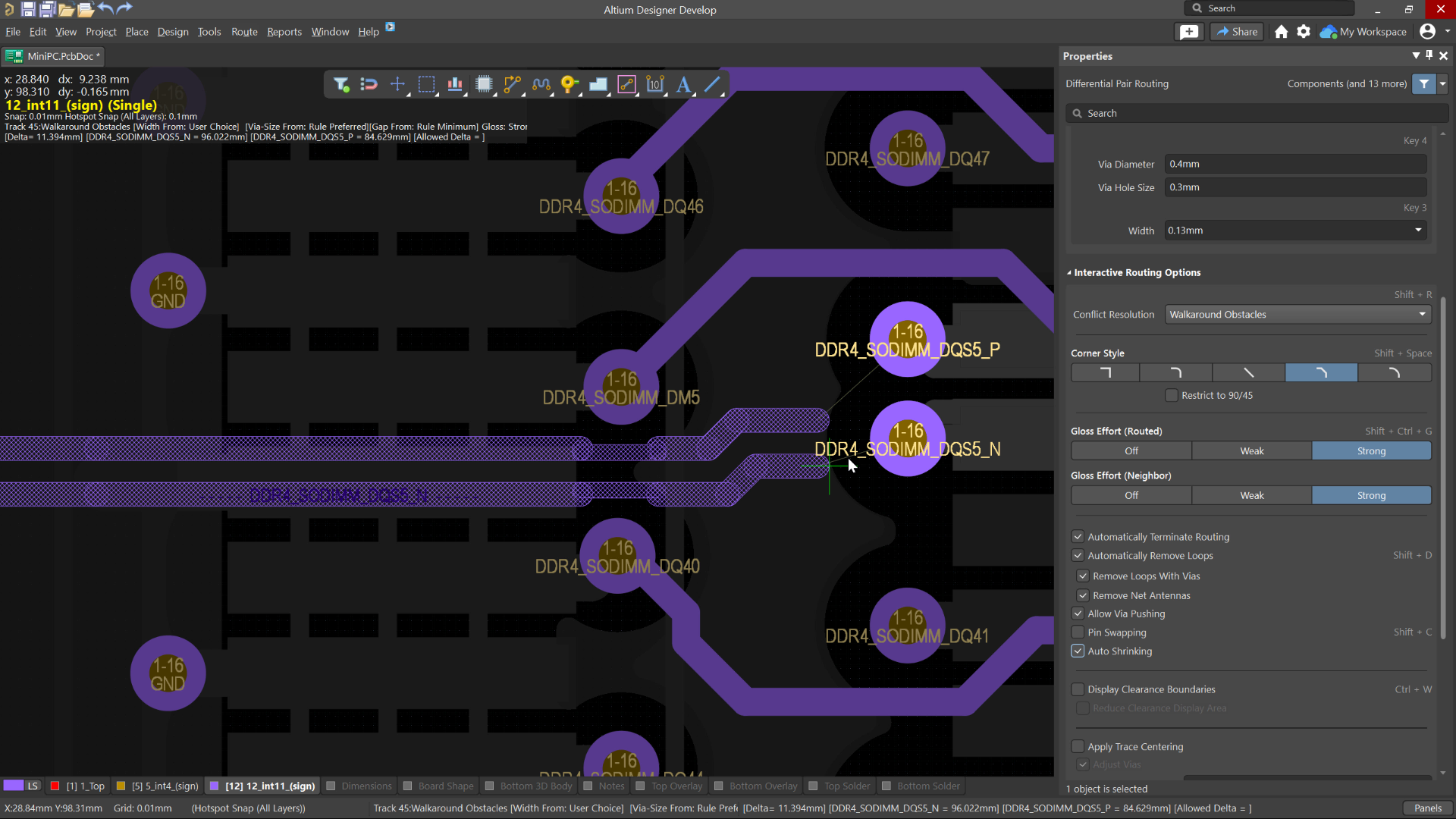Viewport: 1456px width, 819px height.
Task: Select the dashed rectangle selection tool
Action: (x=427, y=84)
